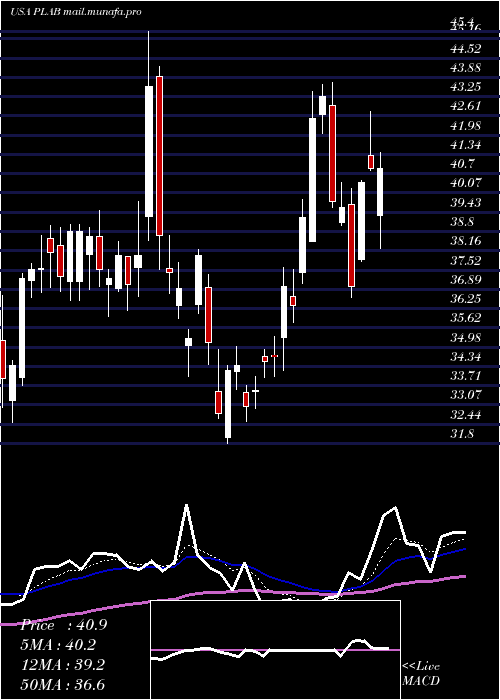Click the 33.07 price axis label
Image resolution: width=500 pixels, height=700 pixels.
[x=466, y=395]
